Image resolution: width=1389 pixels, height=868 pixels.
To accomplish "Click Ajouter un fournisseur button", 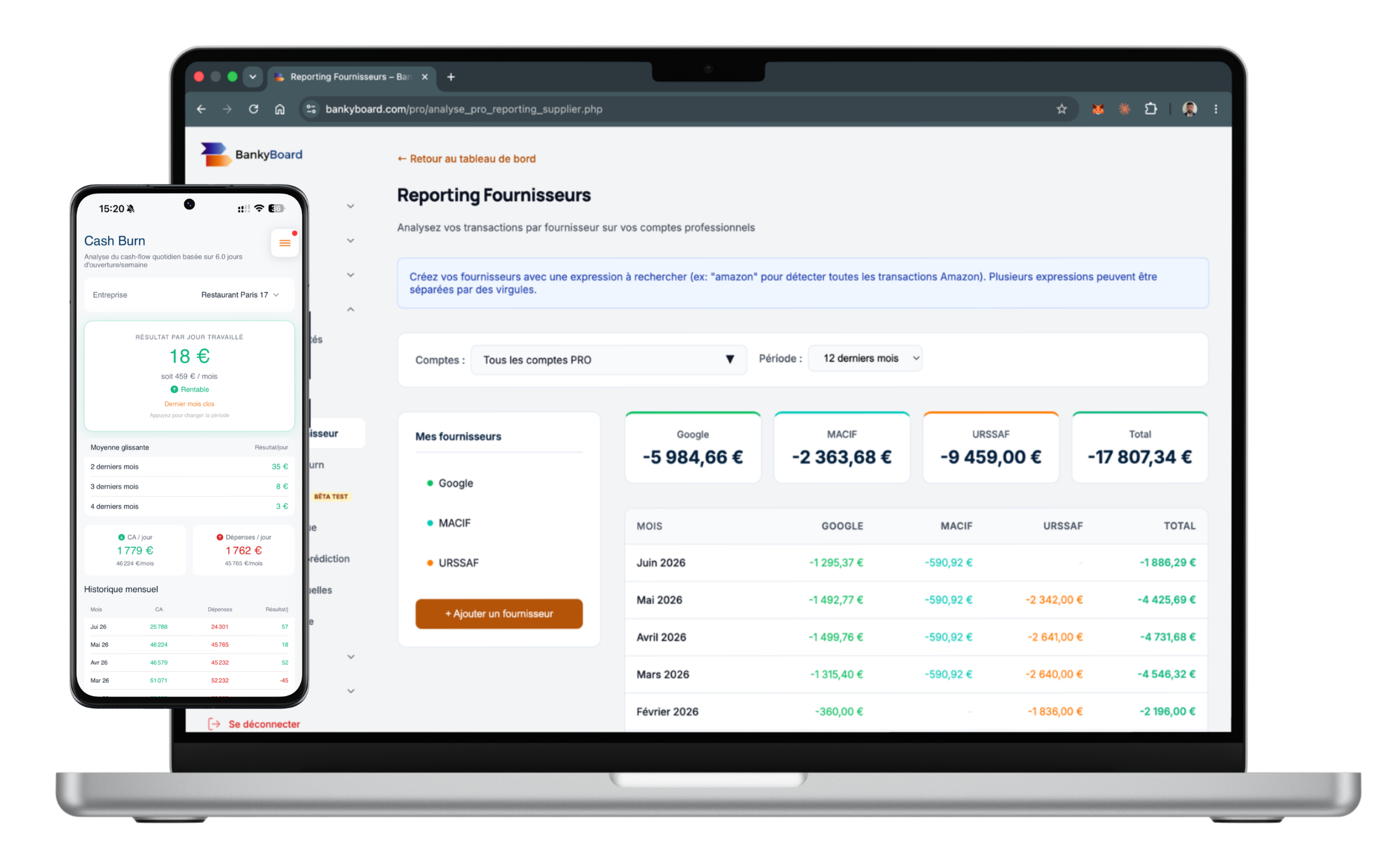I will click(499, 614).
